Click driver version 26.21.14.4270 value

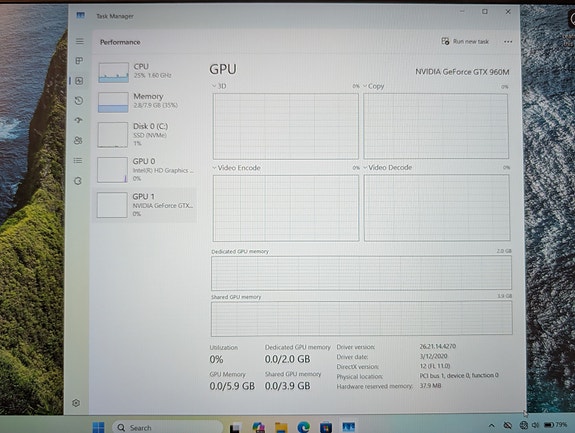coord(438,346)
